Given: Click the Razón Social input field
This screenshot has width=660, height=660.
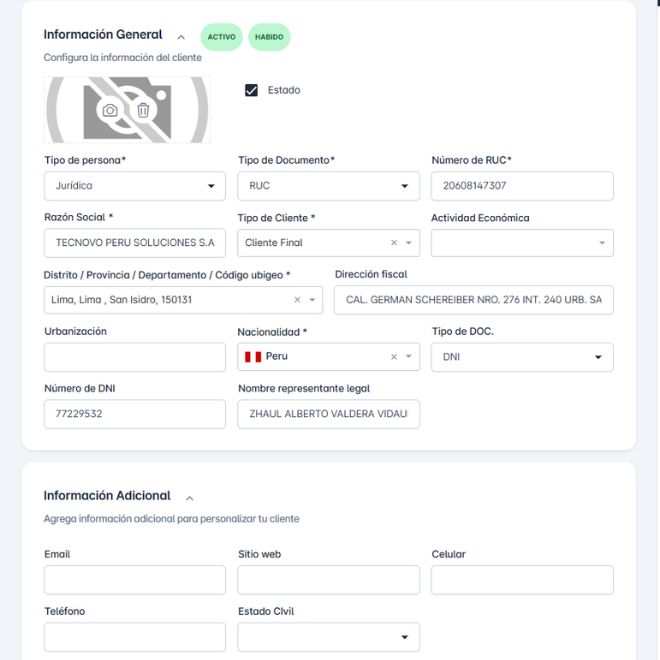Looking at the screenshot, I should pos(134,243).
